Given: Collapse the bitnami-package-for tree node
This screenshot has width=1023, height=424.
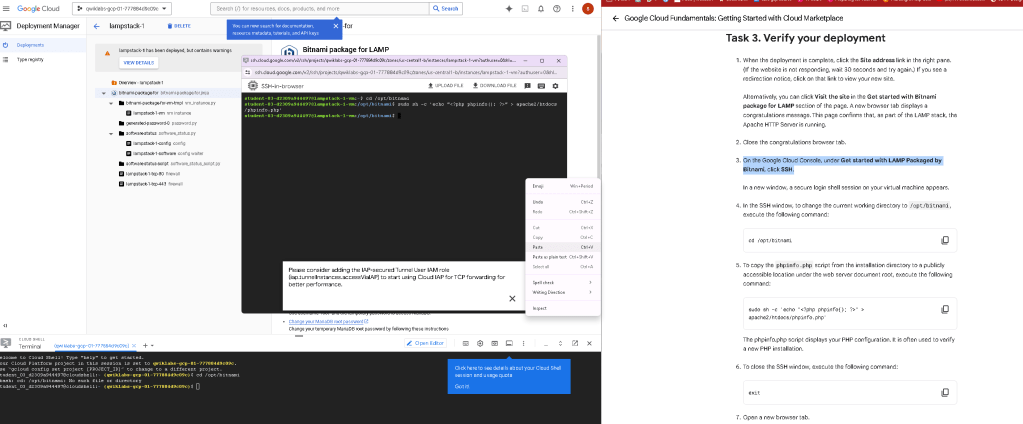Looking at the screenshot, I should 104,93.
